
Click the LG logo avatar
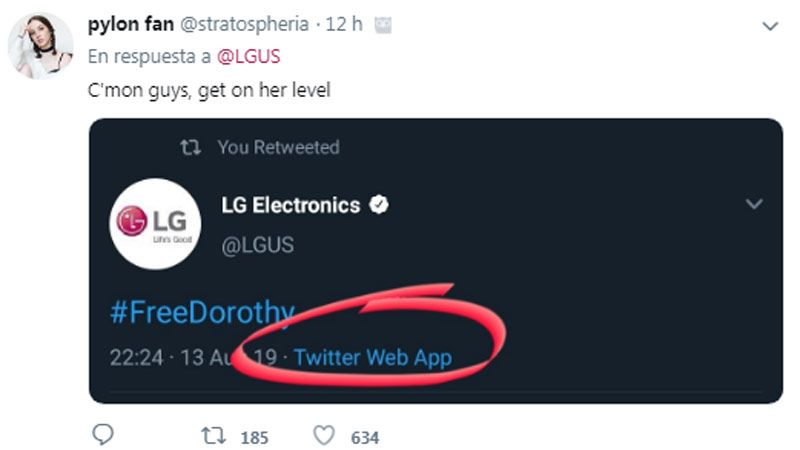150,222
